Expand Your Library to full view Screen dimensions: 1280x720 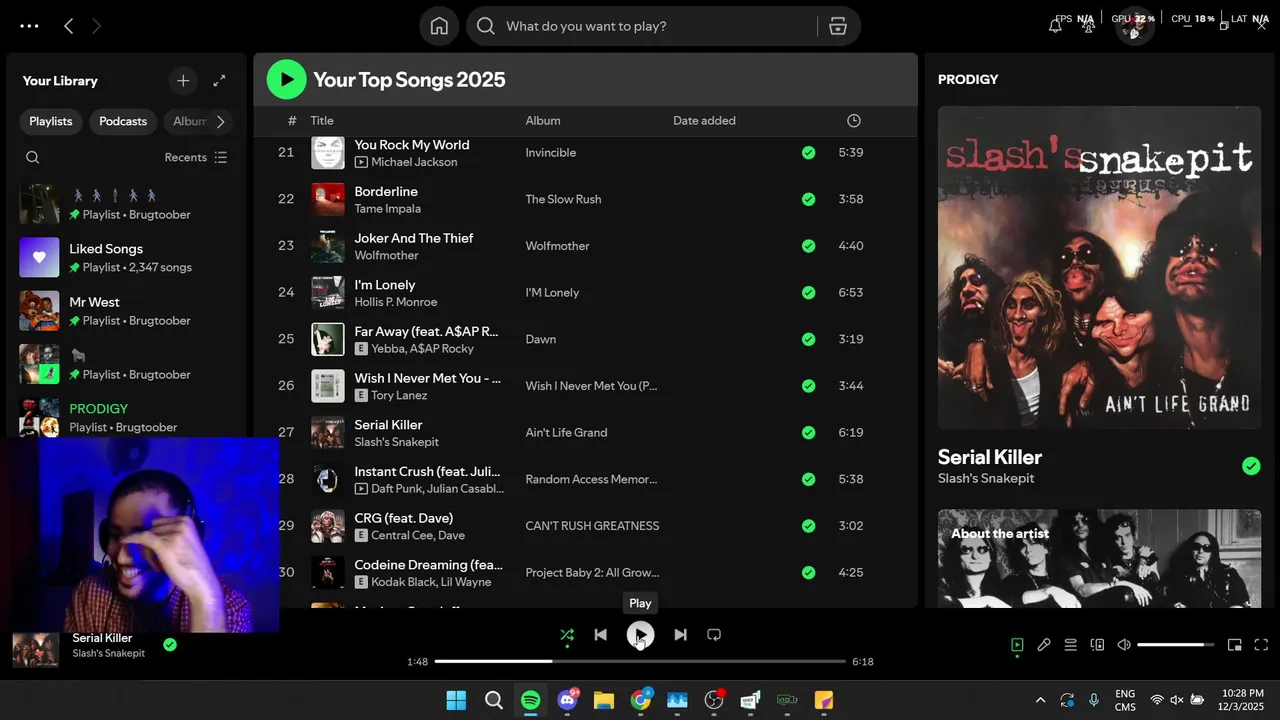tap(219, 81)
